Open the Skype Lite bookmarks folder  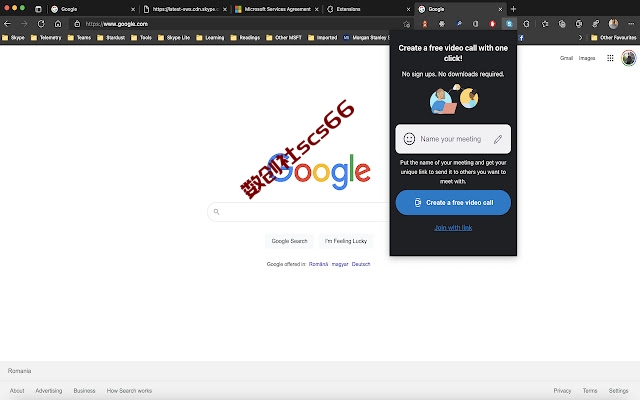[x=174, y=38]
